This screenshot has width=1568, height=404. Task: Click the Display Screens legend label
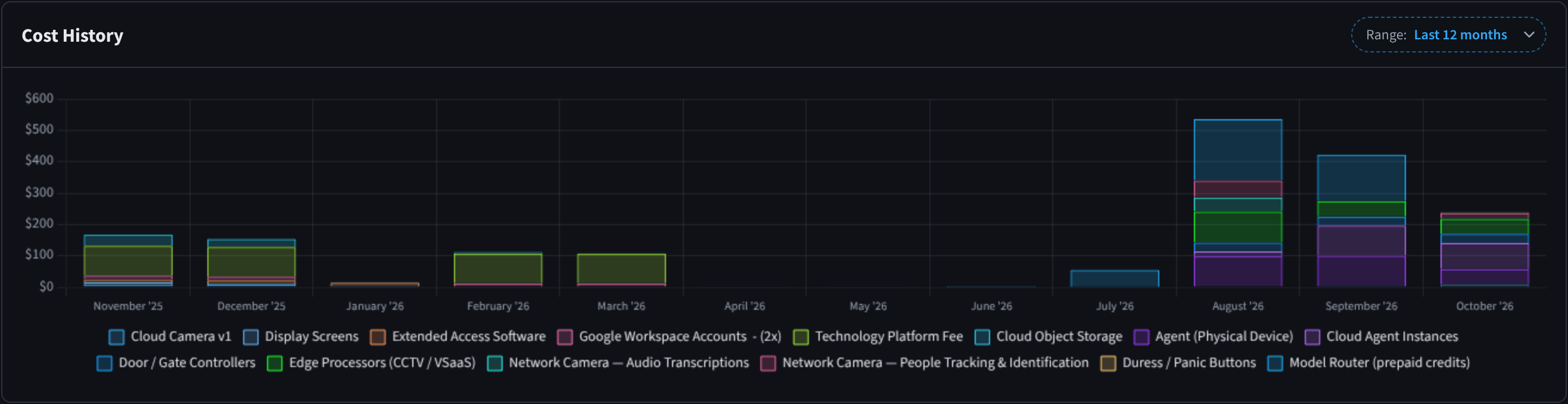pos(312,337)
